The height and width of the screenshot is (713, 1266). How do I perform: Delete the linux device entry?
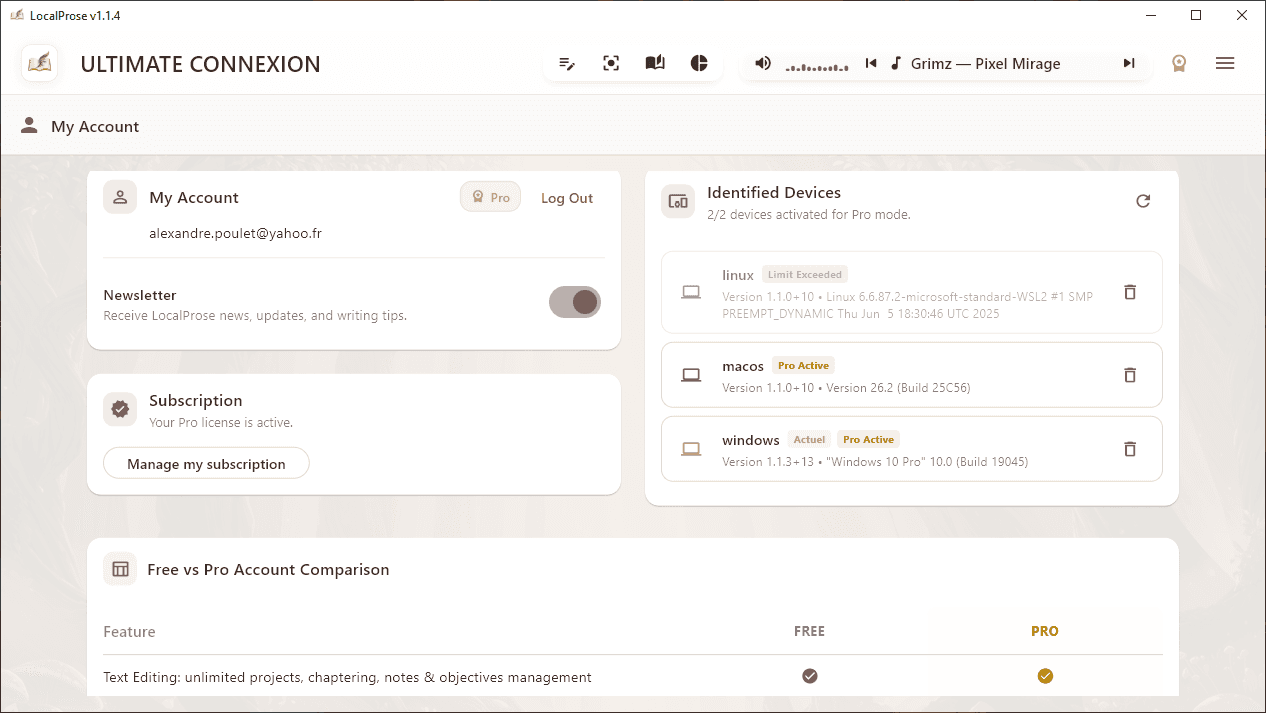[x=1130, y=292]
